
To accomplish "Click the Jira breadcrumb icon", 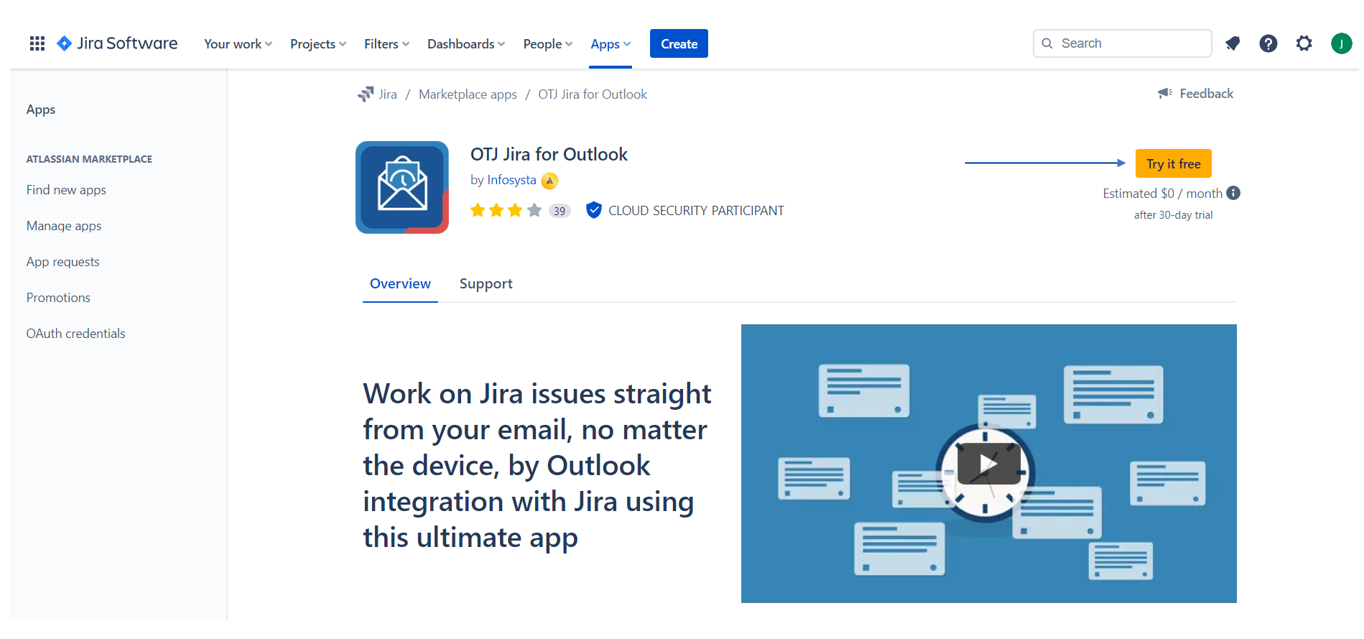I will coord(366,94).
